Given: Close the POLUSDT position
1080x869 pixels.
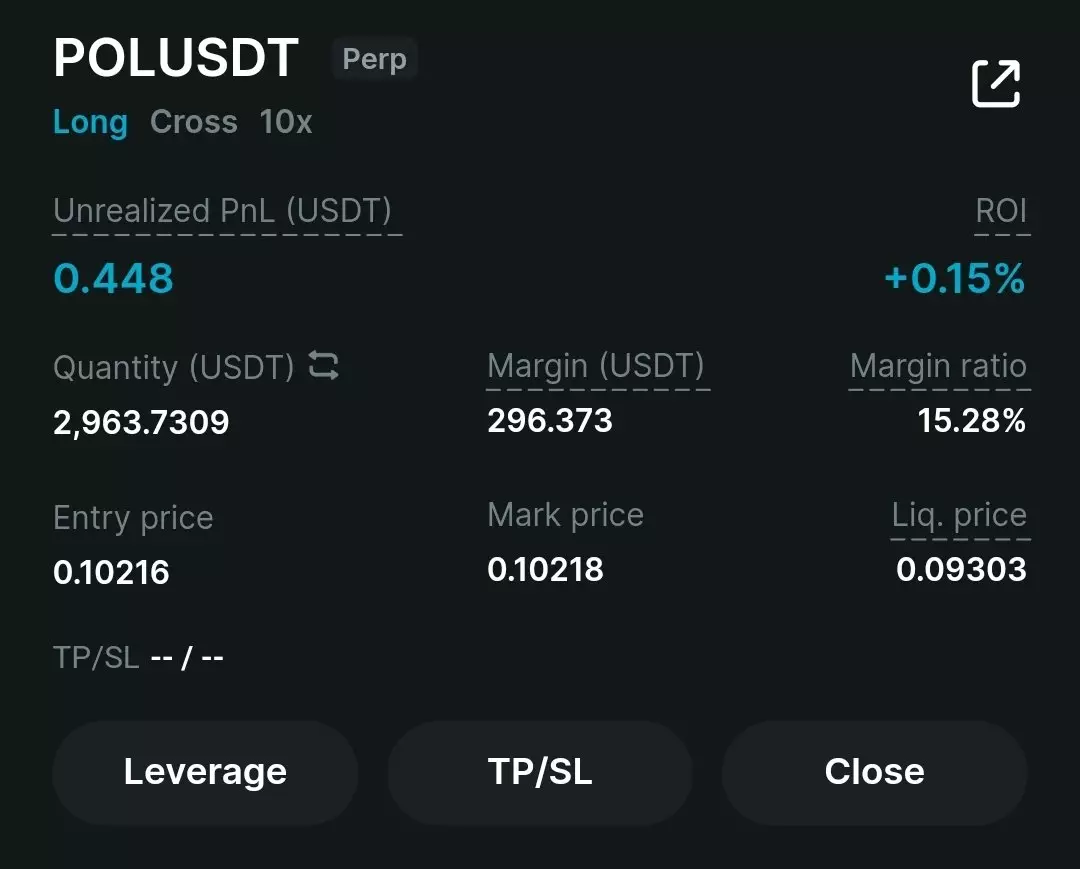Looking at the screenshot, I should click(x=875, y=772).
